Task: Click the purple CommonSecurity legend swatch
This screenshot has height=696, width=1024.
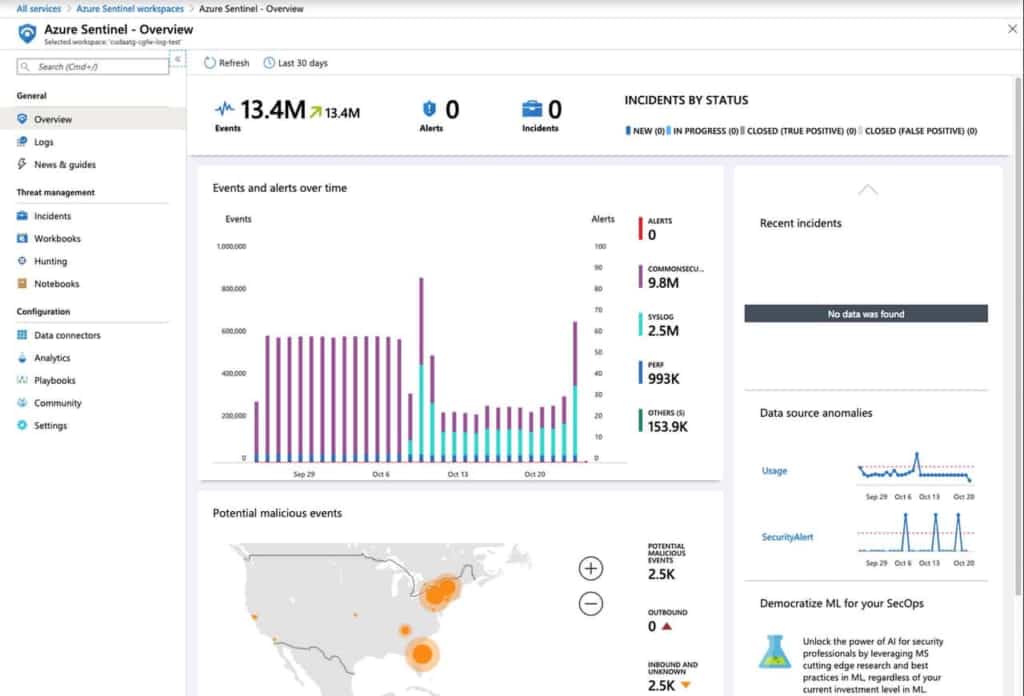Action: pyautogui.click(x=640, y=276)
